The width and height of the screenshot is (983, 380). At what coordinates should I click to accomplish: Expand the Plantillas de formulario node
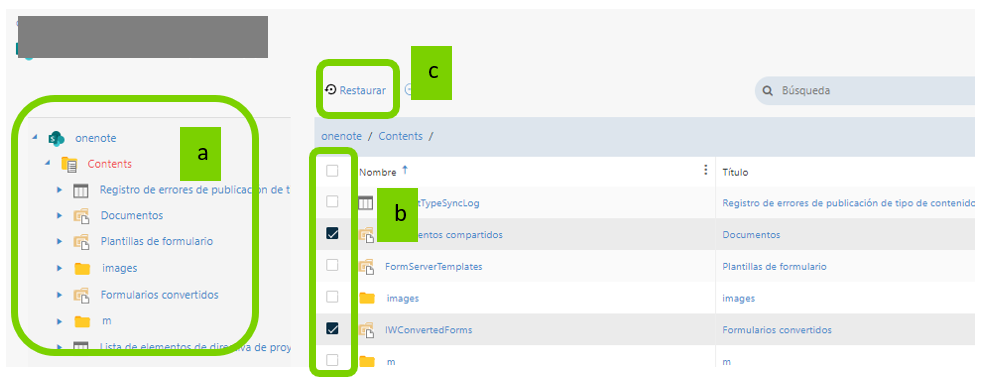tap(60, 241)
